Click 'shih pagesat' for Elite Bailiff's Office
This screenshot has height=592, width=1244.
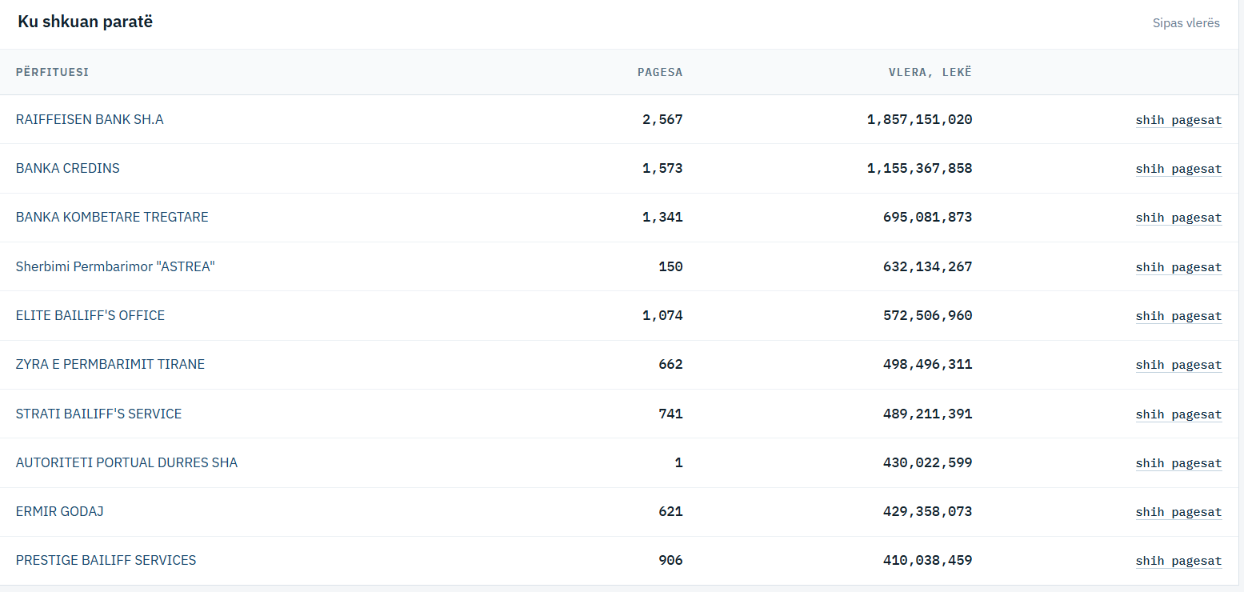click(1178, 316)
